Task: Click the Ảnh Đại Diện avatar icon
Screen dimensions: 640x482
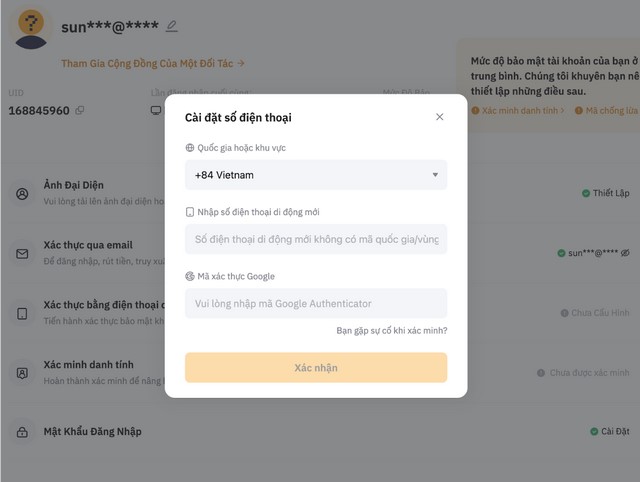Action: click(x=22, y=194)
